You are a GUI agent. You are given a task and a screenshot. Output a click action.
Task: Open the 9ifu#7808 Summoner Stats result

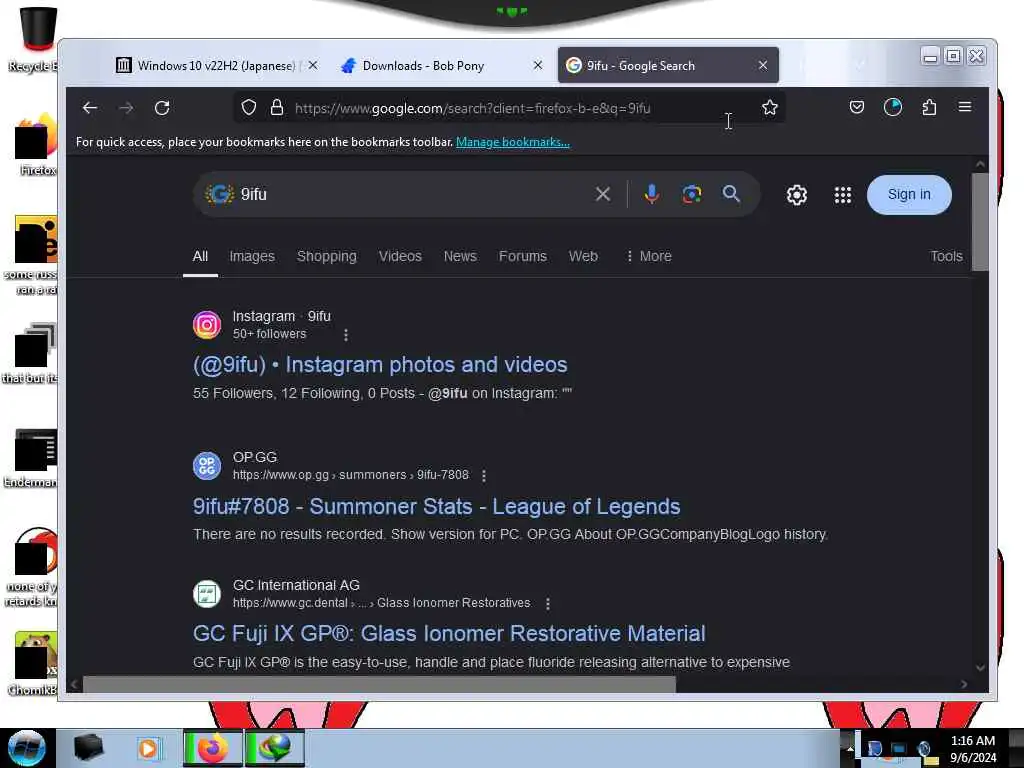(x=436, y=506)
